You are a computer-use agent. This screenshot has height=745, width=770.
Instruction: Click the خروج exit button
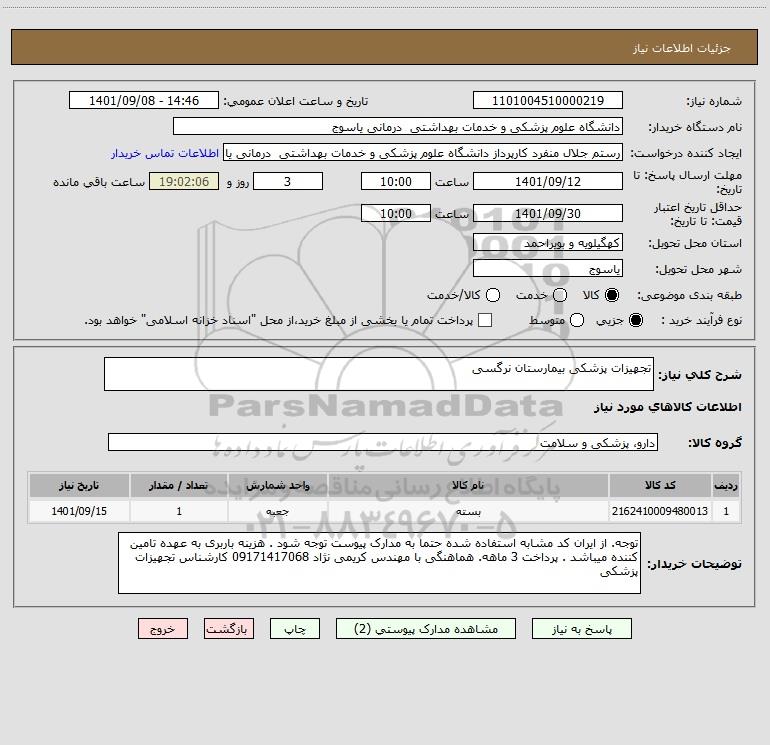(x=163, y=629)
